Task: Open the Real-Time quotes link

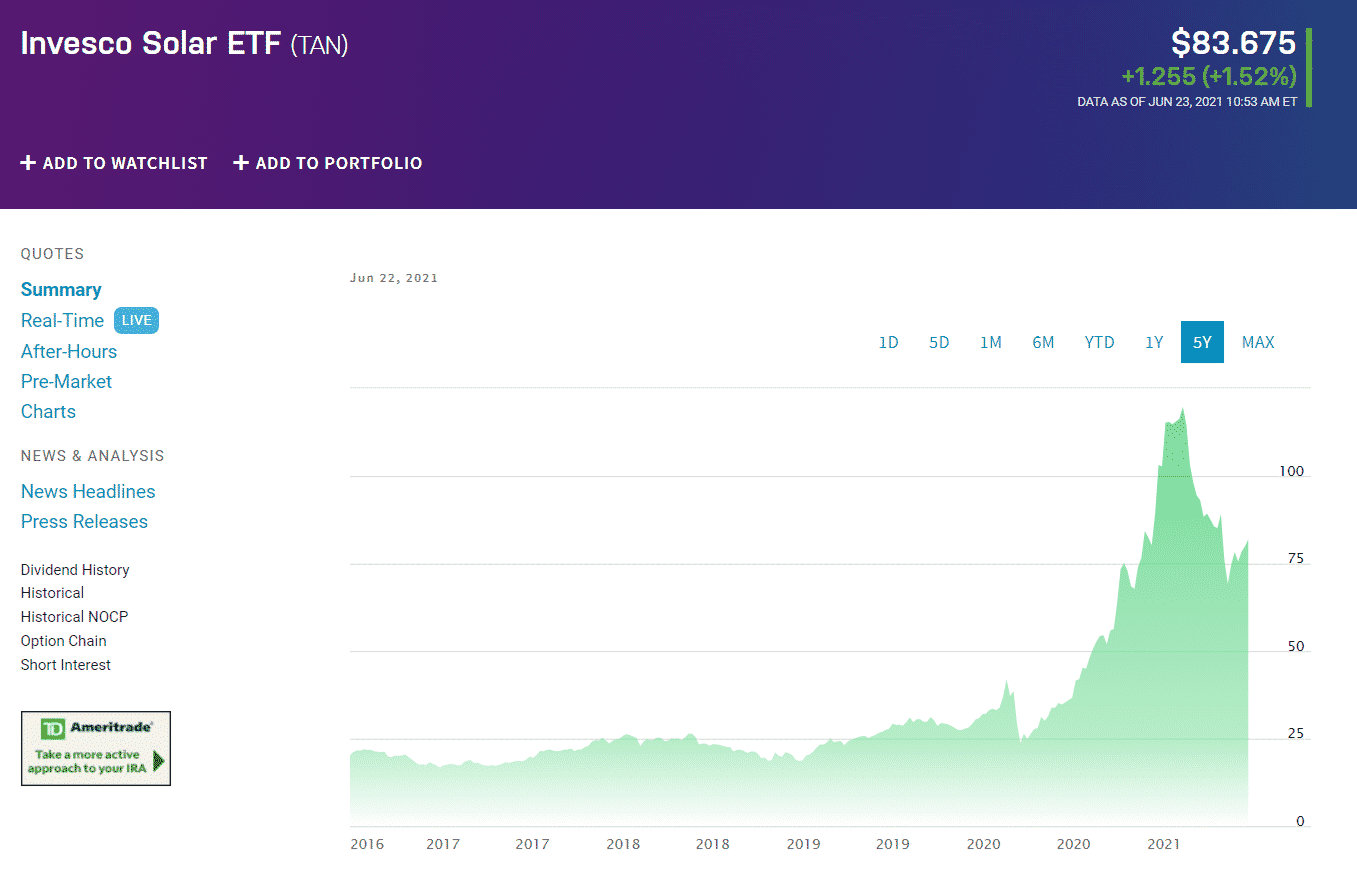Action: (x=62, y=320)
